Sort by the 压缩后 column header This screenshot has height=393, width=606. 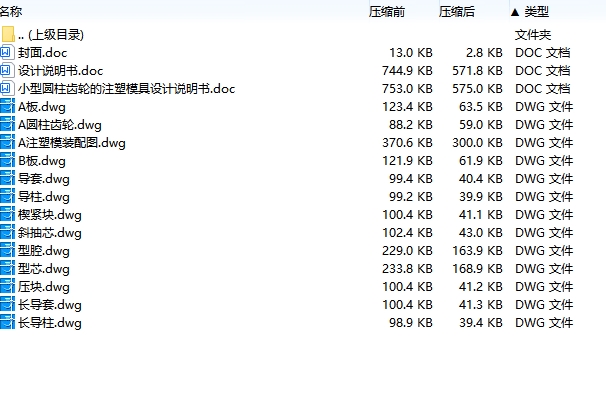pyautogui.click(x=457, y=12)
